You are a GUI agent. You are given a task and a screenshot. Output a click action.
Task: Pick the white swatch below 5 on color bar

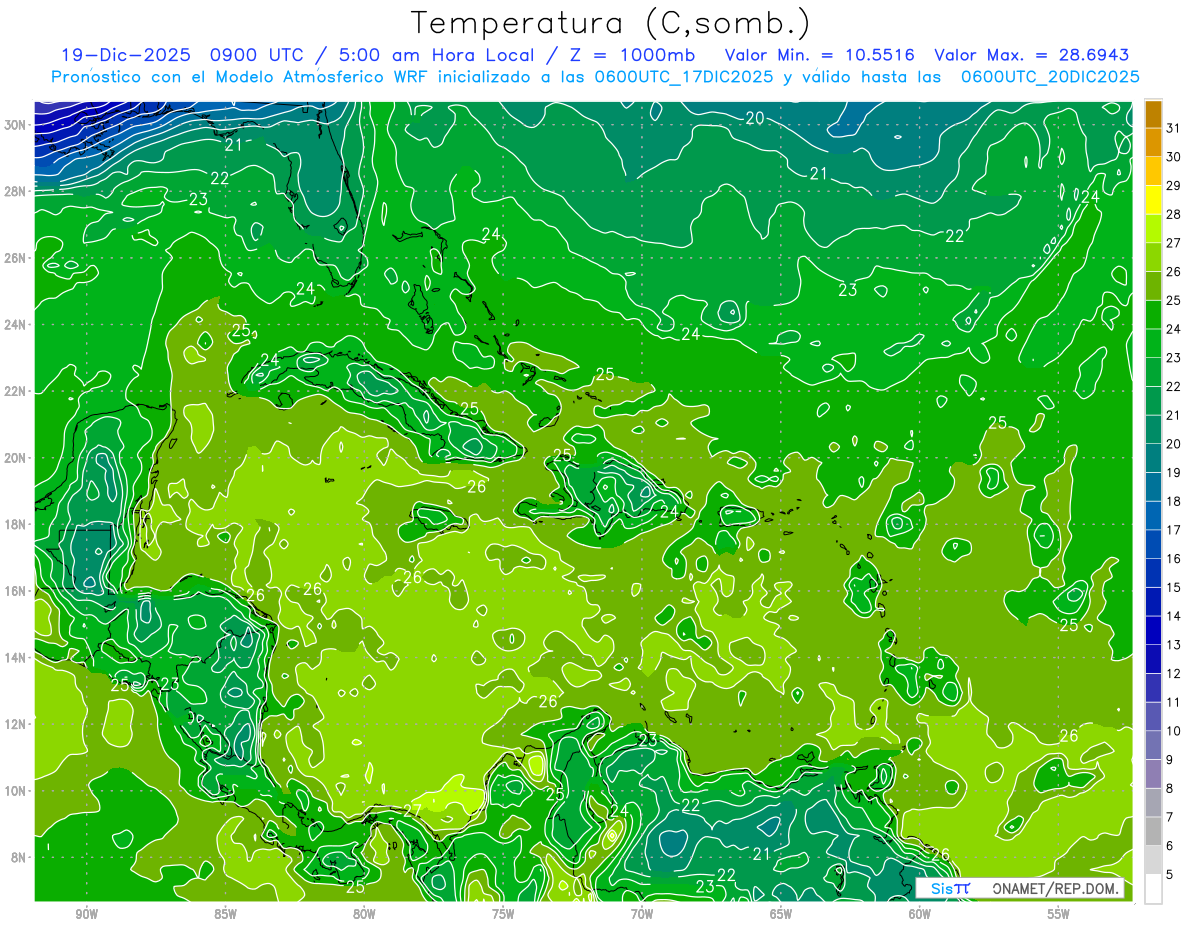(x=1153, y=889)
